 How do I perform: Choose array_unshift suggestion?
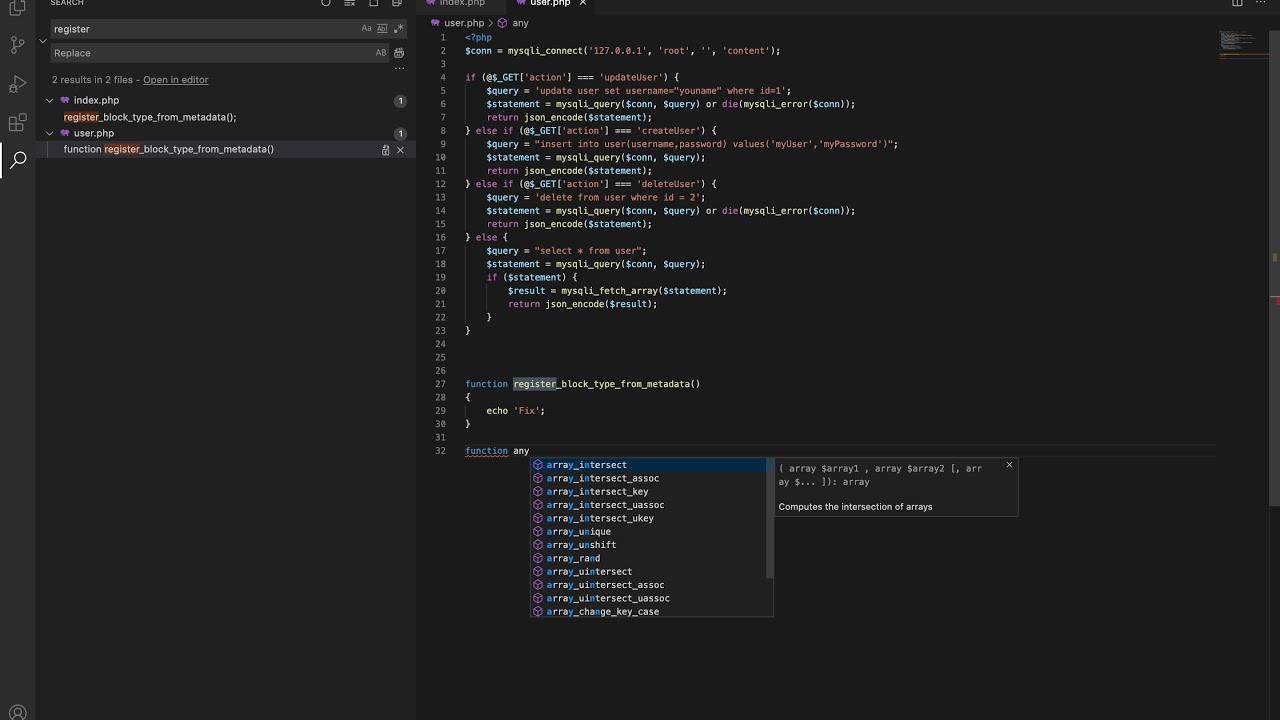[649, 545]
